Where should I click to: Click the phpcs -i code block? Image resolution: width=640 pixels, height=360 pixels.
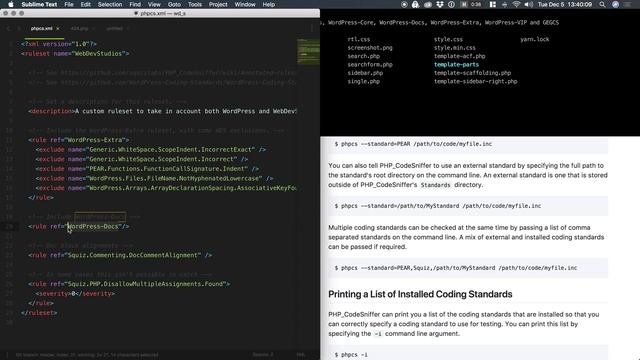click(x=468, y=353)
